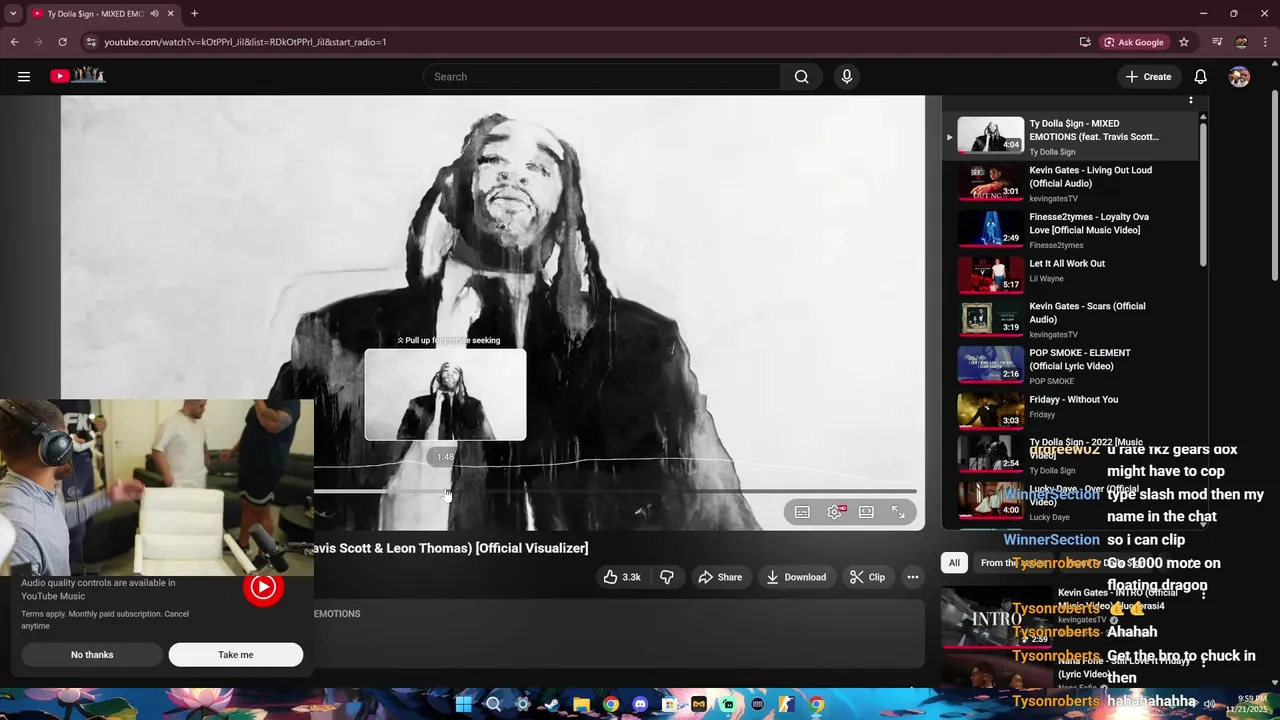This screenshot has width=1280, height=720.
Task: Close the Ty Dolla $ign tab
Action: coord(170,14)
